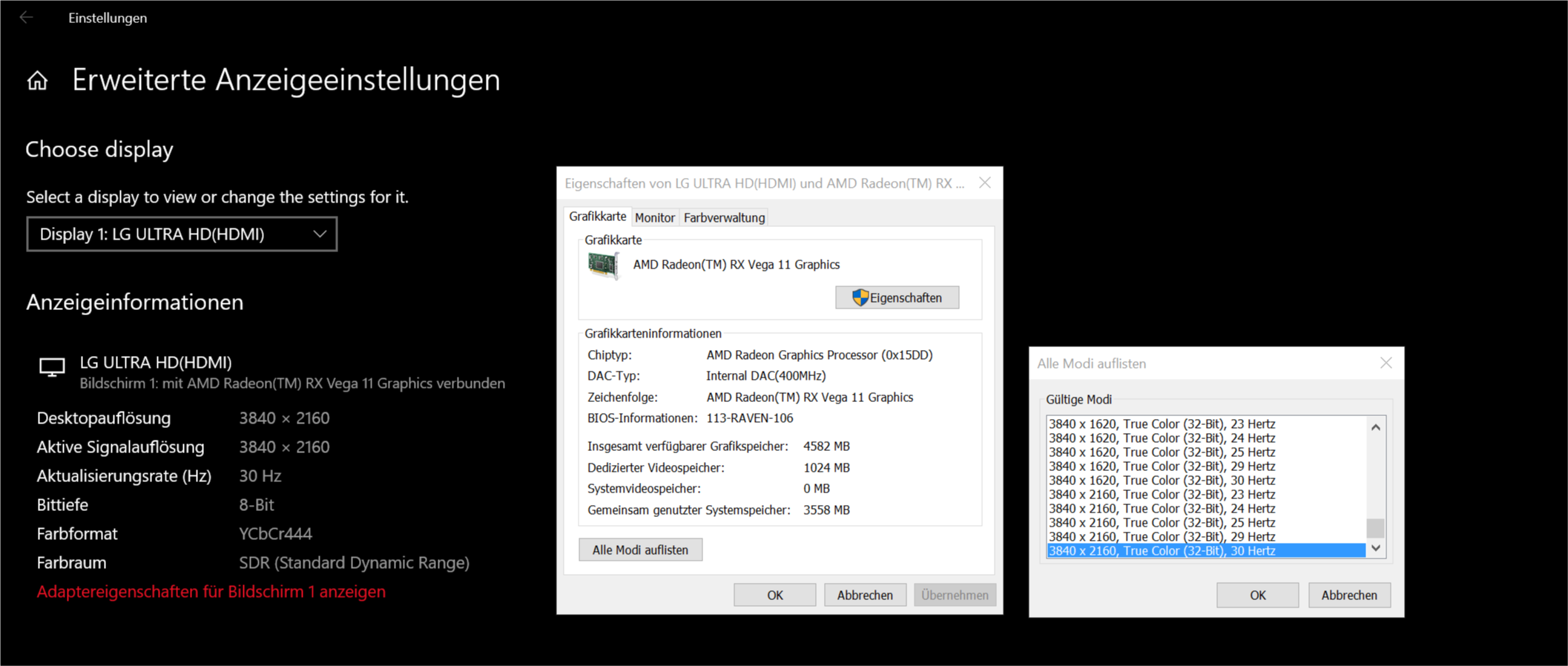
Task: Click the monitor icon beside LG ULTRA HD(HDMI)
Action: click(52, 367)
